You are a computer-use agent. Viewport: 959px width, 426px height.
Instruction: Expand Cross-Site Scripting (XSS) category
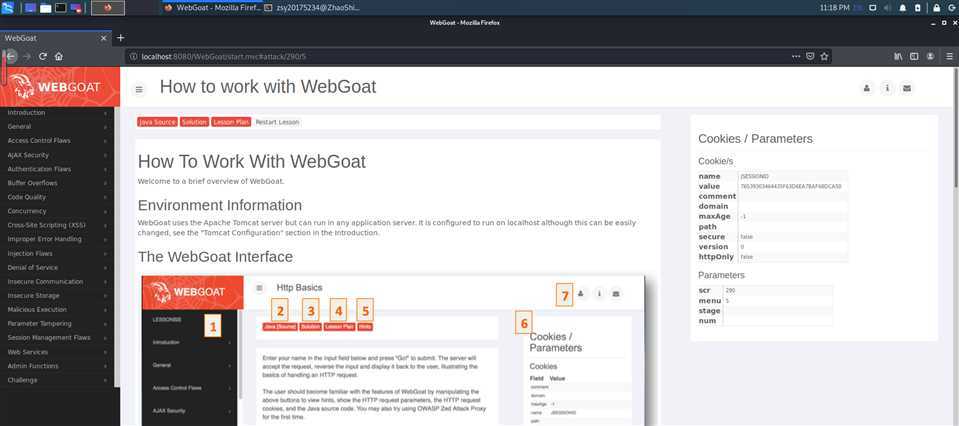point(57,225)
